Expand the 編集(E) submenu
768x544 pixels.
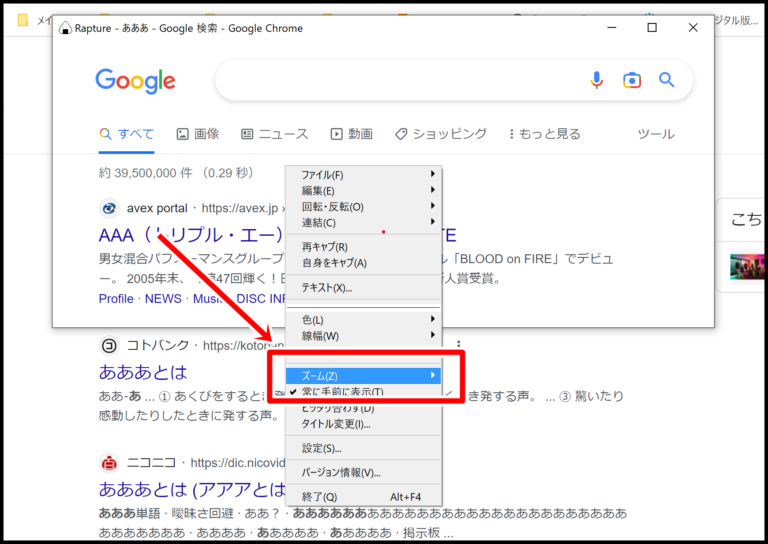click(363, 190)
